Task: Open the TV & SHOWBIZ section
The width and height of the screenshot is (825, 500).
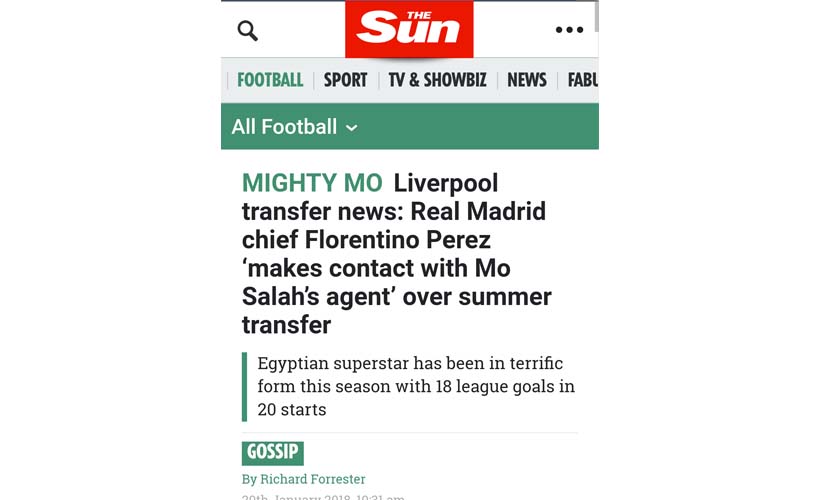Action: click(x=437, y=80)
